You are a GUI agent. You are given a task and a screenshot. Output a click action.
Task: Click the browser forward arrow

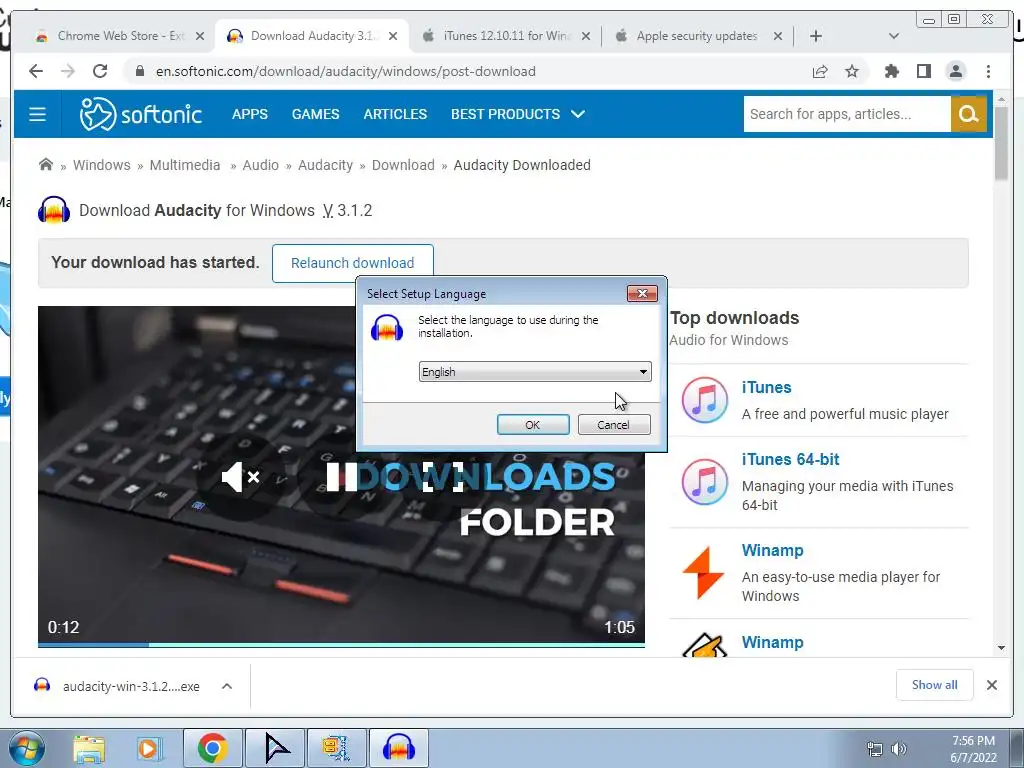pos(68,71)
